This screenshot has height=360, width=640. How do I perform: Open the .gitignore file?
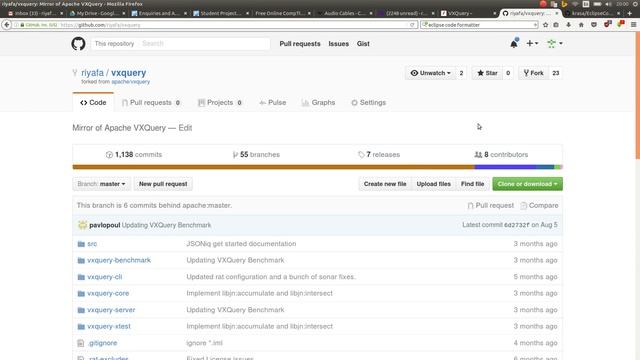coord(102,343)
